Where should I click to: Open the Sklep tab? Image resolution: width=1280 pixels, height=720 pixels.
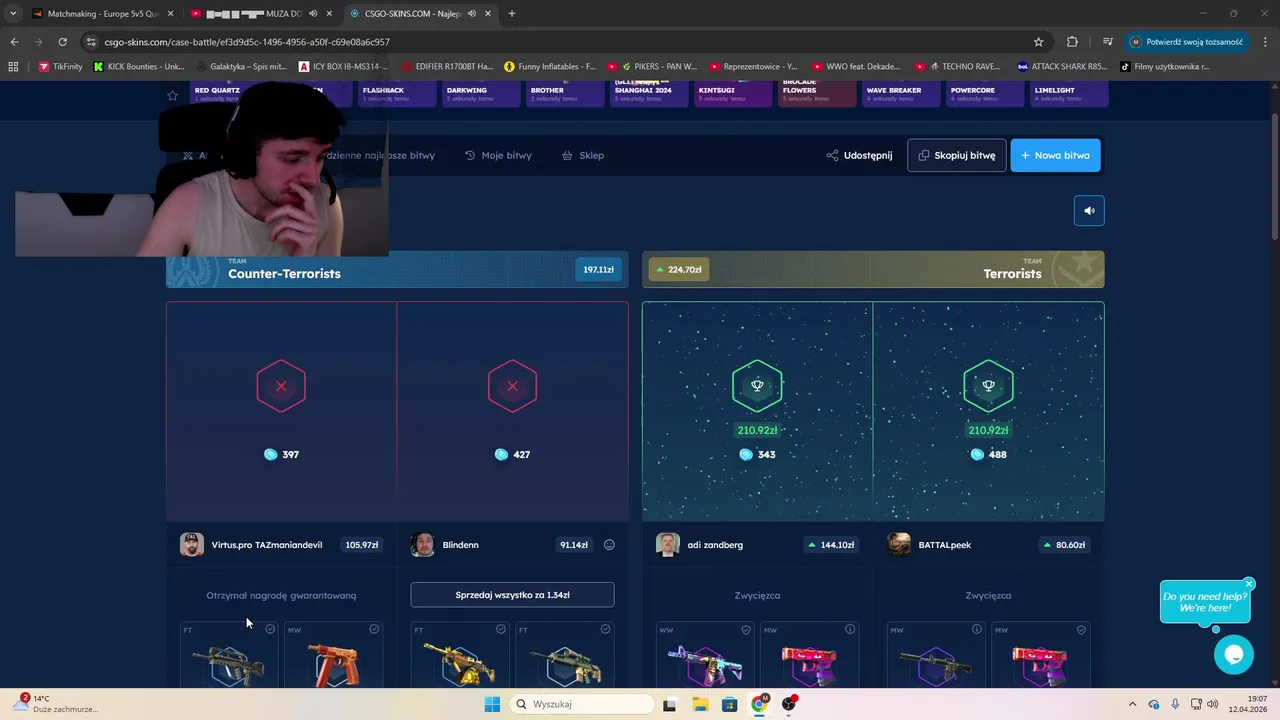[x=583, y=155]
